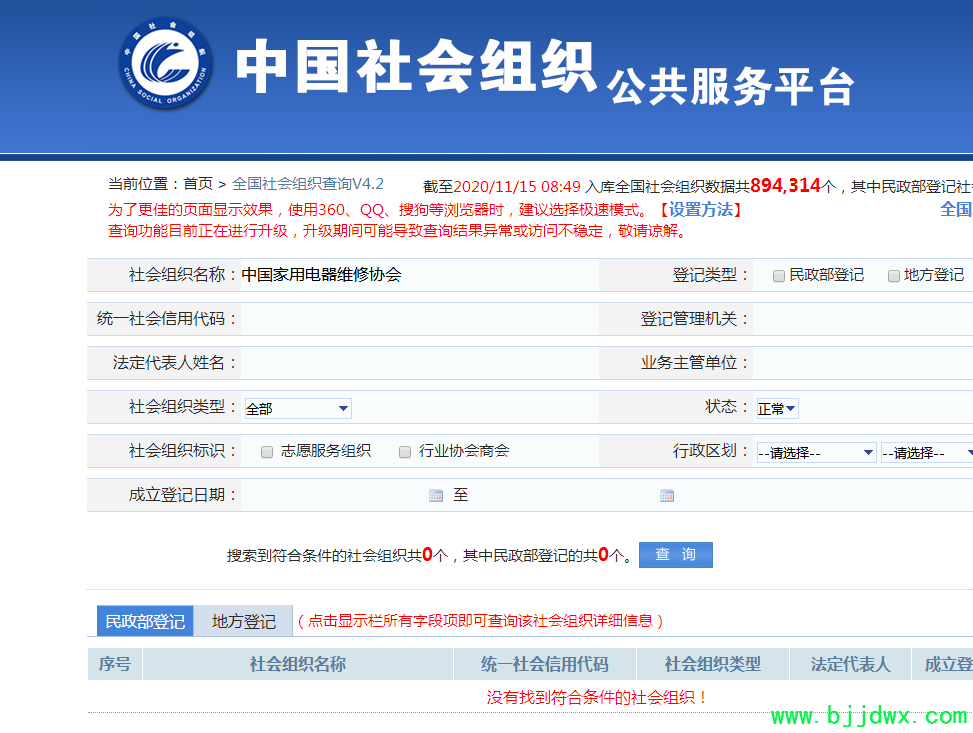
Task: Go to 首页 in the breadcrumb
Action: coord(198,184)
